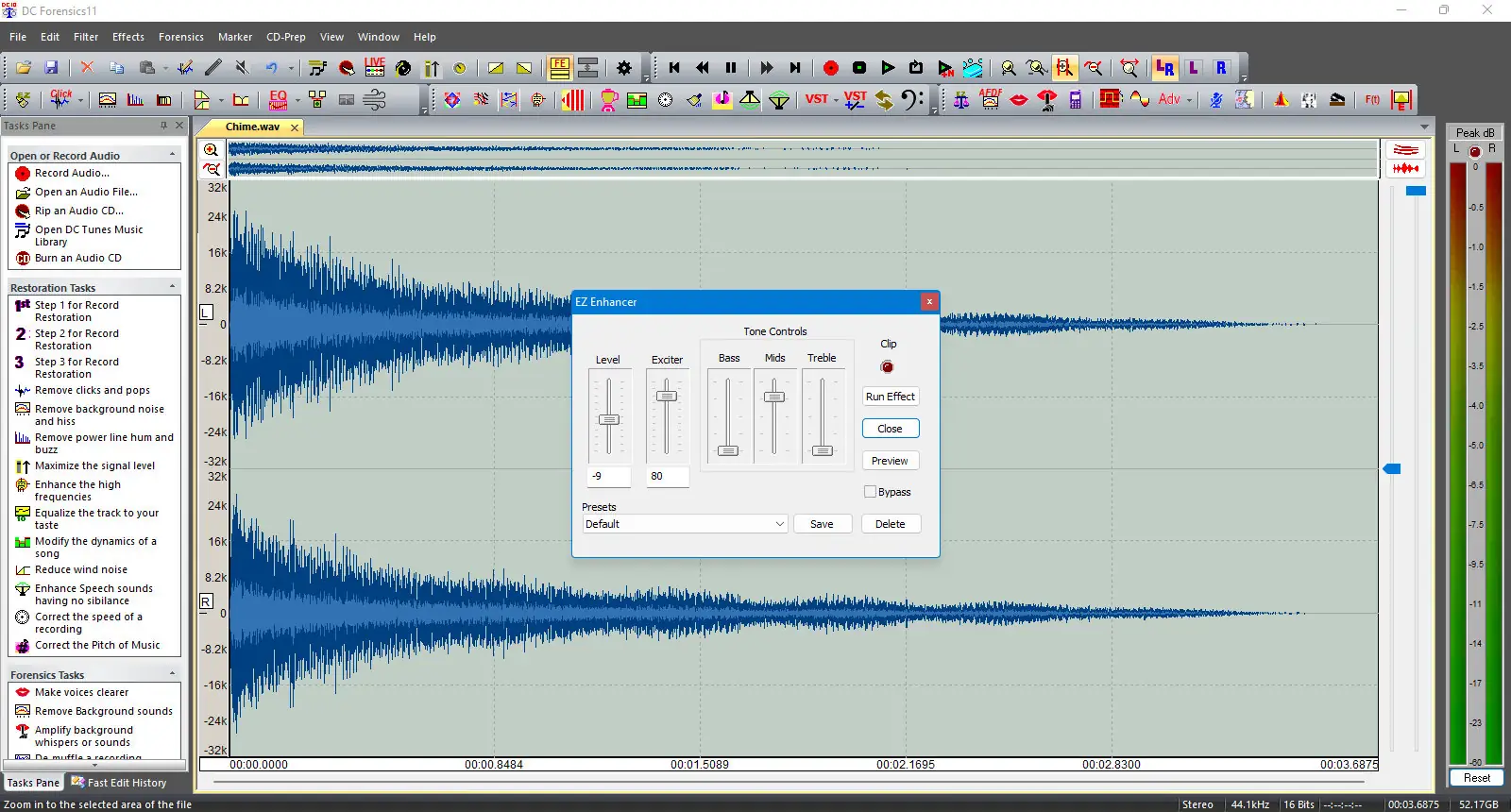Select the left channel only L icon

1194,68
